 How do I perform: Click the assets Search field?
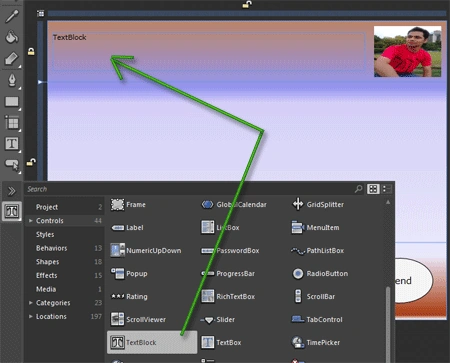pyautogui.click(x=188, y=189)
